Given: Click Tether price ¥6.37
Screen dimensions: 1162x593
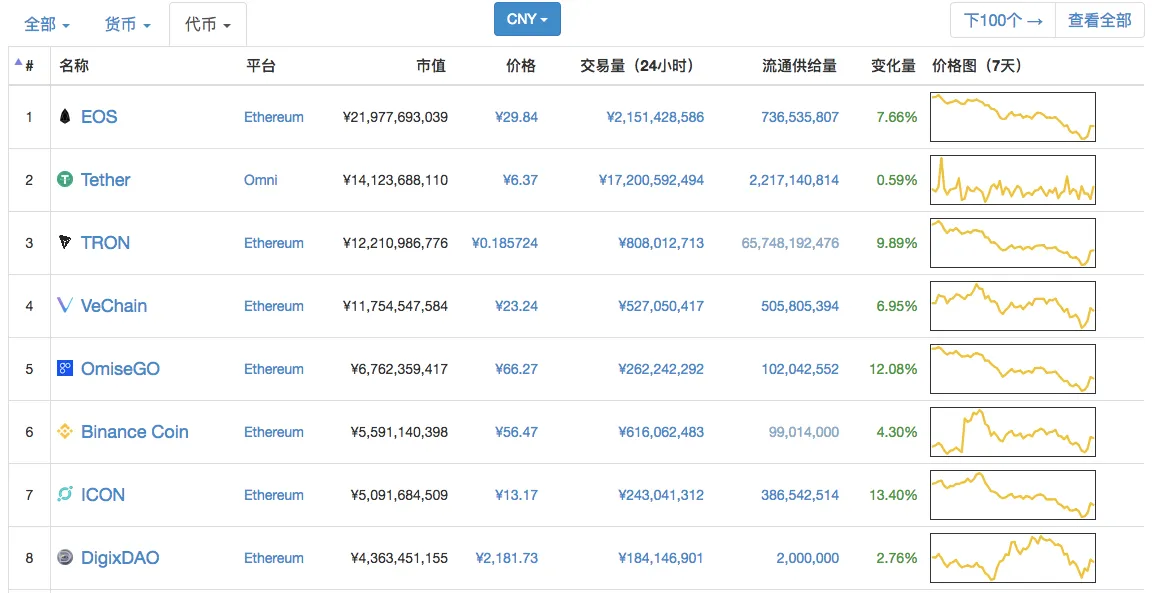Looking at the screenshot, I should pyautogui.click(x=520, y=180).
